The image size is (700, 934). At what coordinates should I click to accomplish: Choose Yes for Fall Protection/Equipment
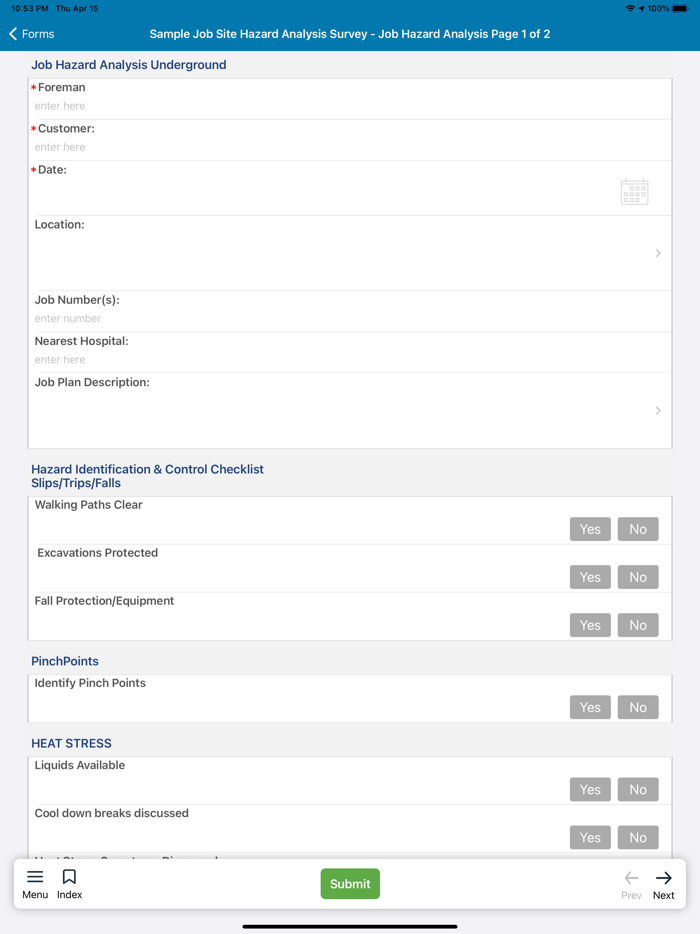coord(590,625)
